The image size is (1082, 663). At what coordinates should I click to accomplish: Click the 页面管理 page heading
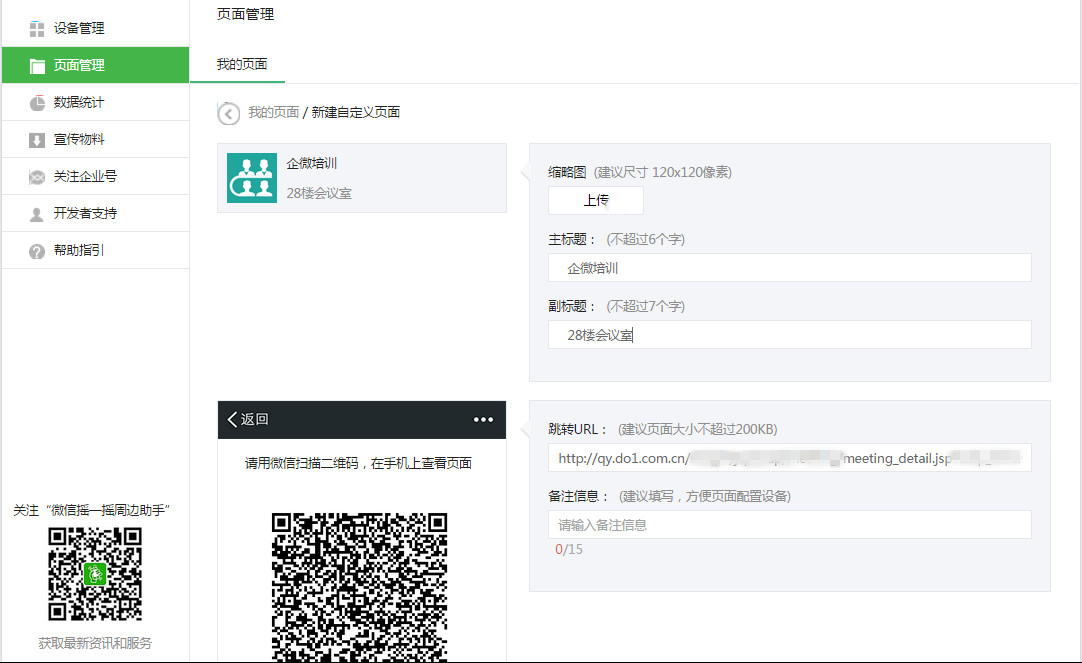[245, 14]
